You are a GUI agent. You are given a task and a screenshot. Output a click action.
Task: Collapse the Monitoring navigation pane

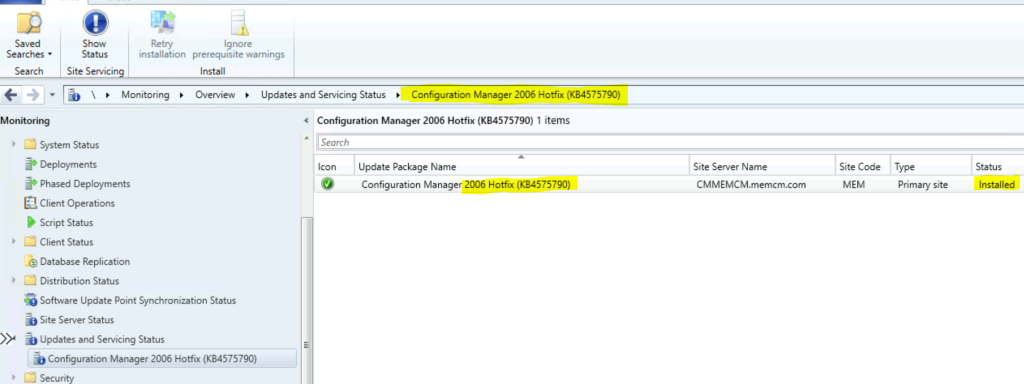tap(306, 121)
